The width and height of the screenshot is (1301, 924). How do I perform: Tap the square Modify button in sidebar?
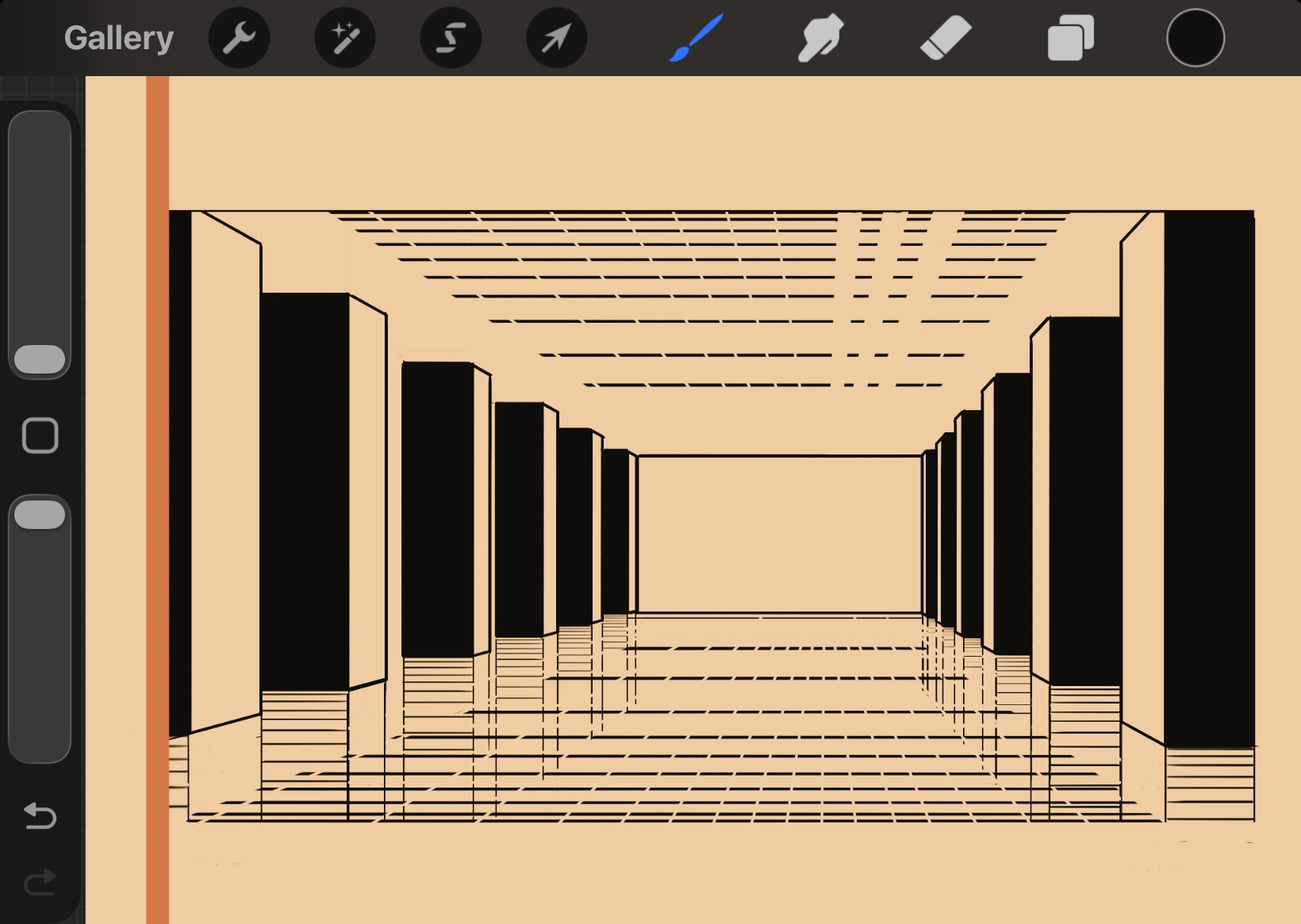click(x=40, y=435)
